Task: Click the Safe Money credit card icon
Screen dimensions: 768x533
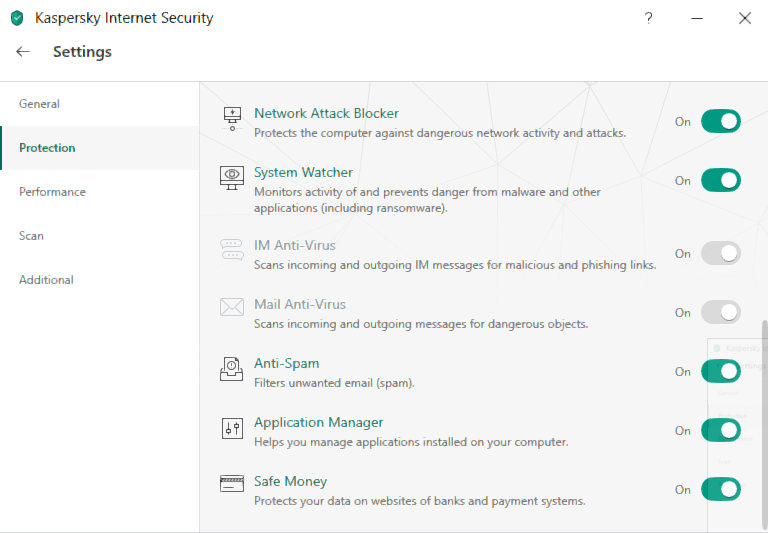Action: click(232, 484)
